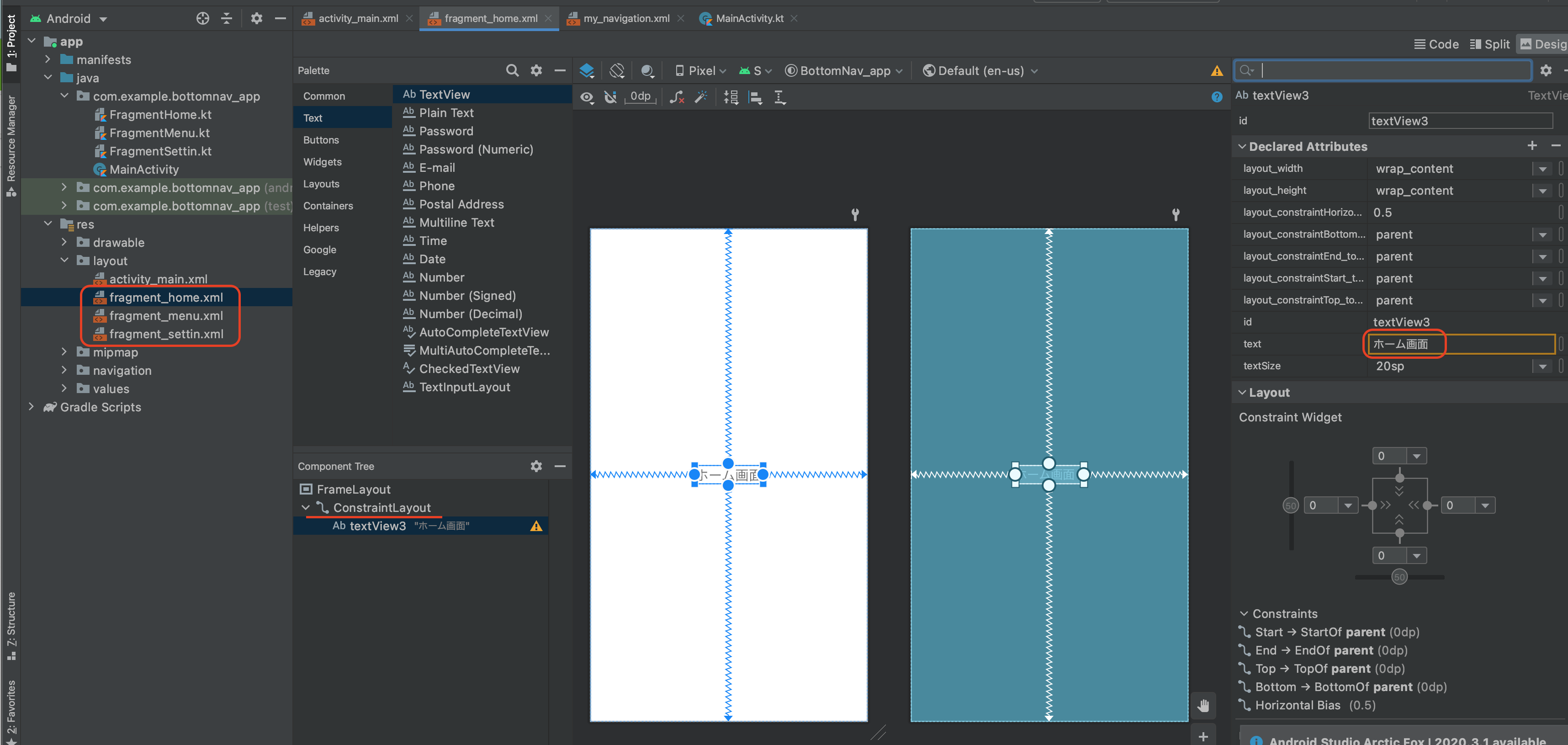
Task: Click the Align tool icon in design toolbar
Action: click(x=755, y=97)
